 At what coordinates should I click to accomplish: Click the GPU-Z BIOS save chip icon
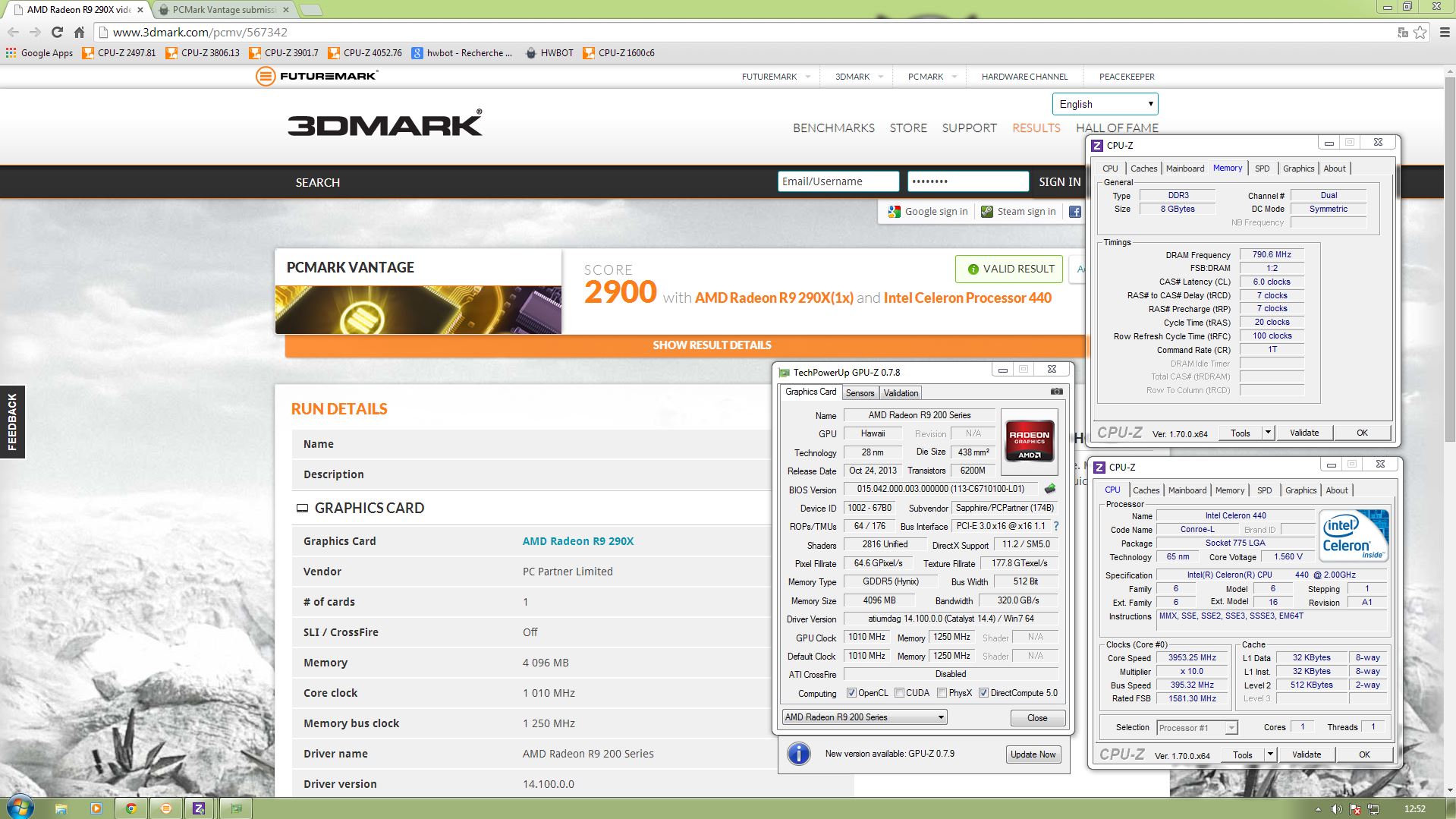tap(1050, 489)
